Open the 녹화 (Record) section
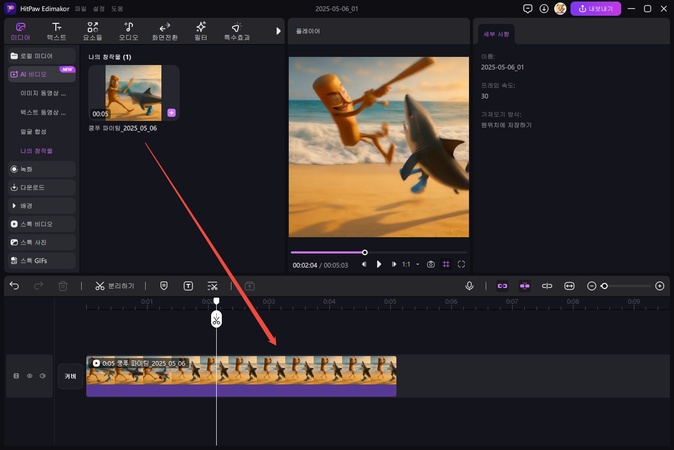This screenshot has width=674, height=450. point(42,169)
